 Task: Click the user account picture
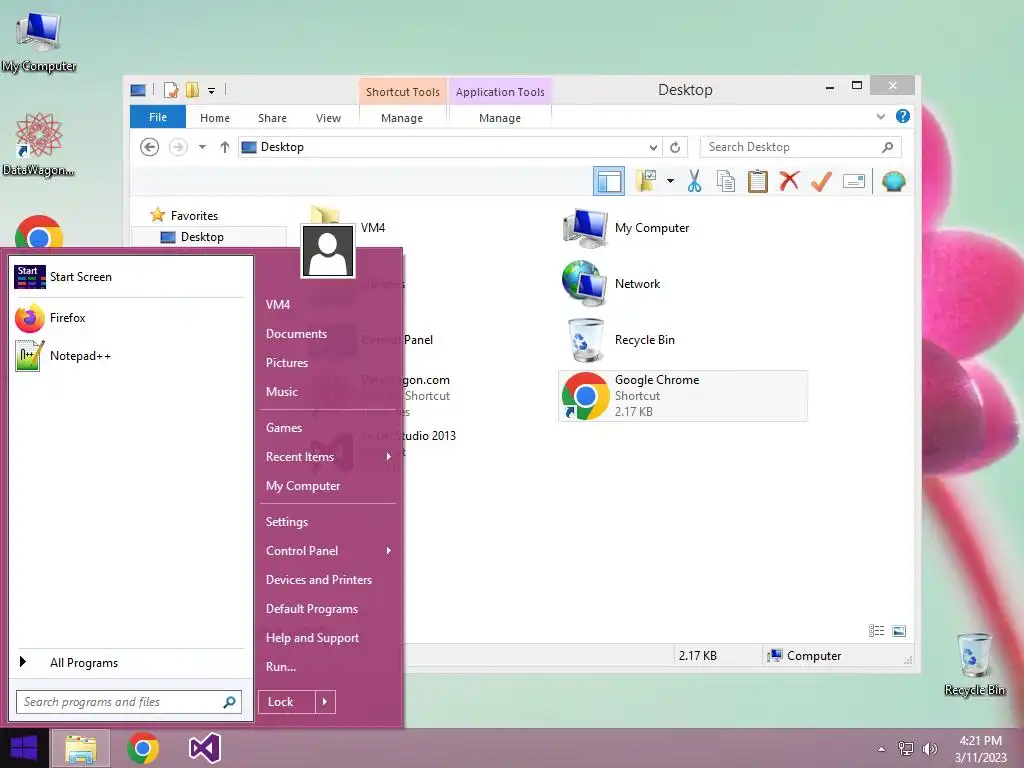click(328, 251)
